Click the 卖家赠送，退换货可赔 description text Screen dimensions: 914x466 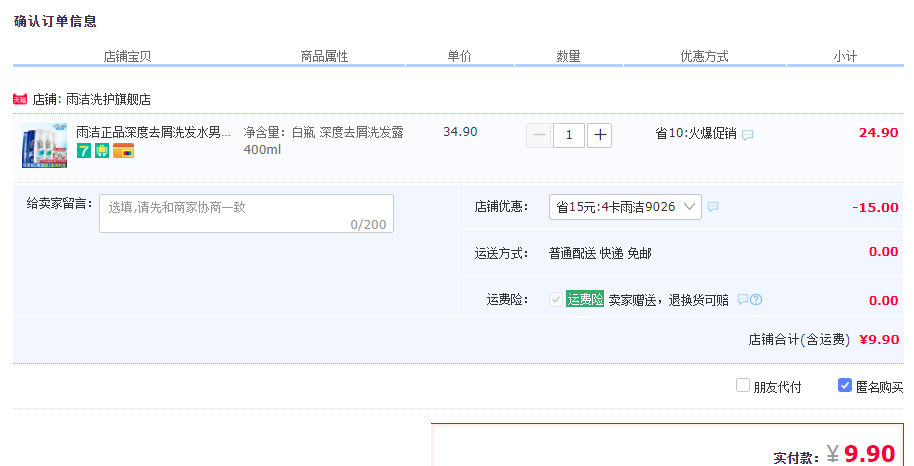click(669, 300)
